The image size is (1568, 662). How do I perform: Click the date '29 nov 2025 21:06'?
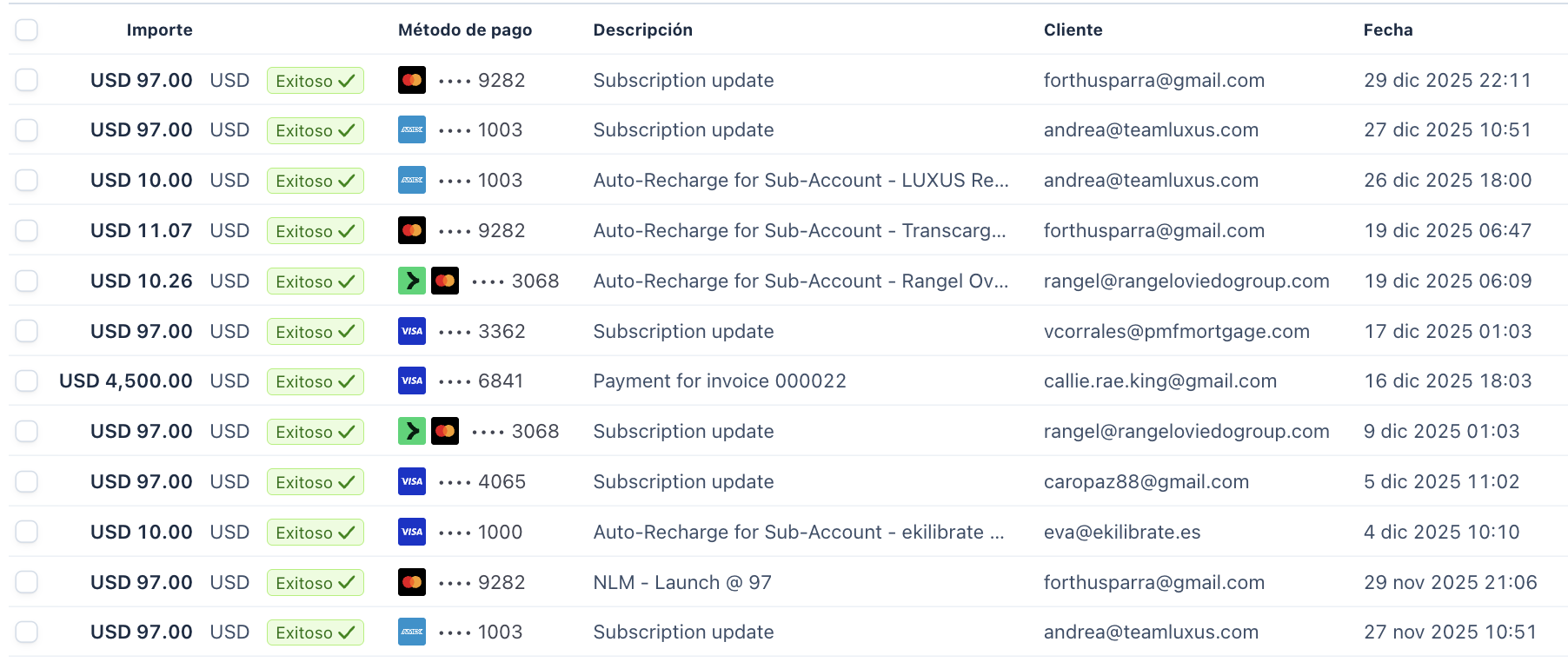point(1451,582)
